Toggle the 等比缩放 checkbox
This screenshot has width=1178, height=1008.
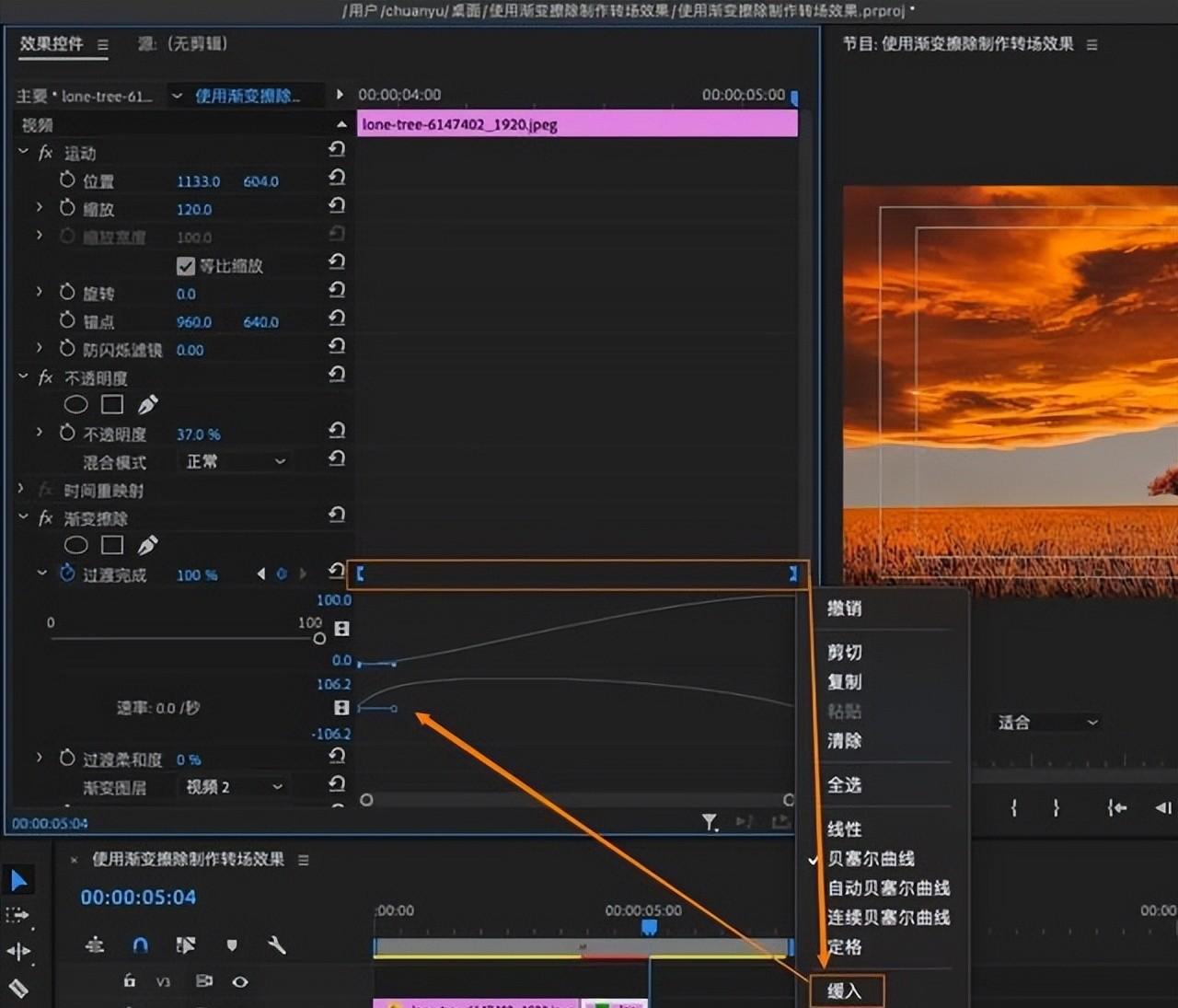click(x=186, y=266)
